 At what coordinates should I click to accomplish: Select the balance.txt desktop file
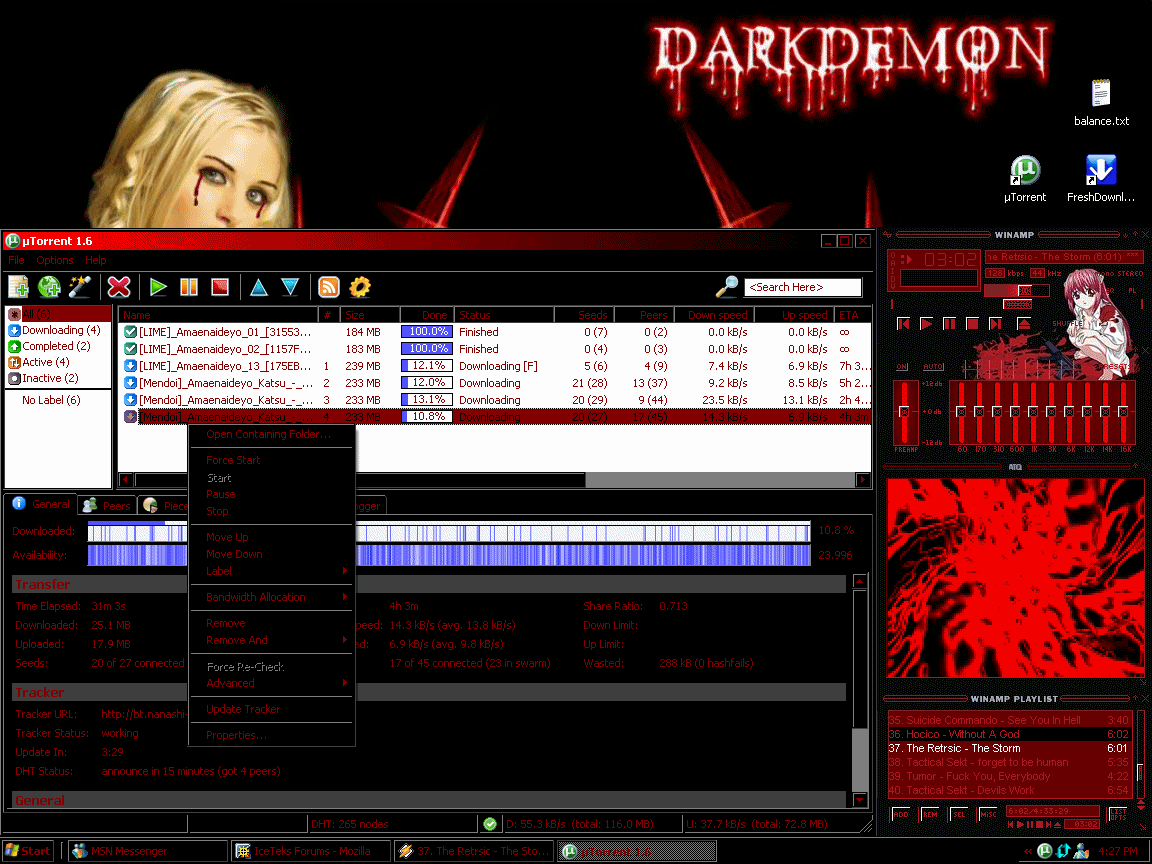pyautogui.click(x=1101, y=103)
